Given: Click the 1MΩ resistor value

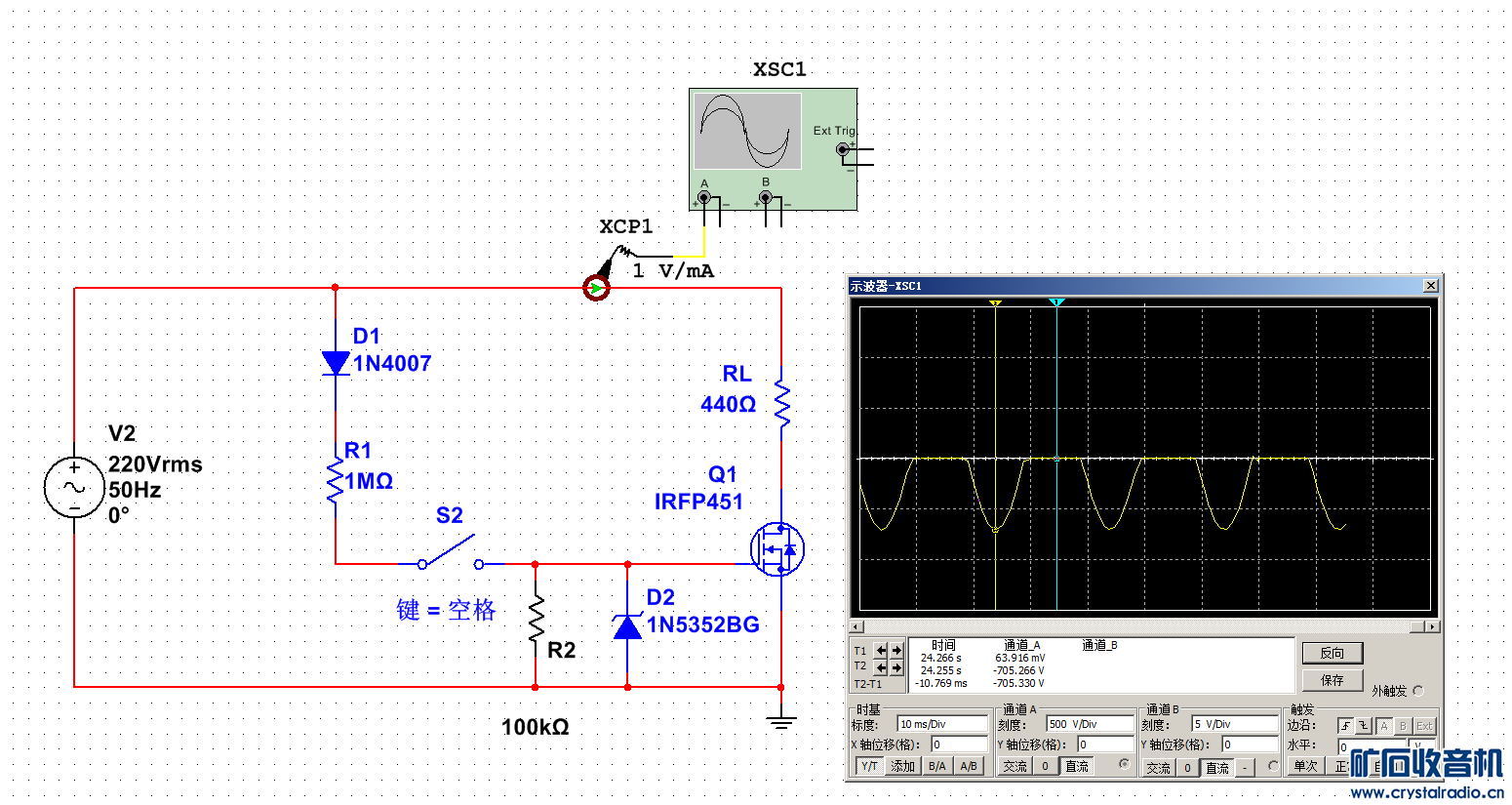Looking at the screenshot, I should (x=369, y=481).
